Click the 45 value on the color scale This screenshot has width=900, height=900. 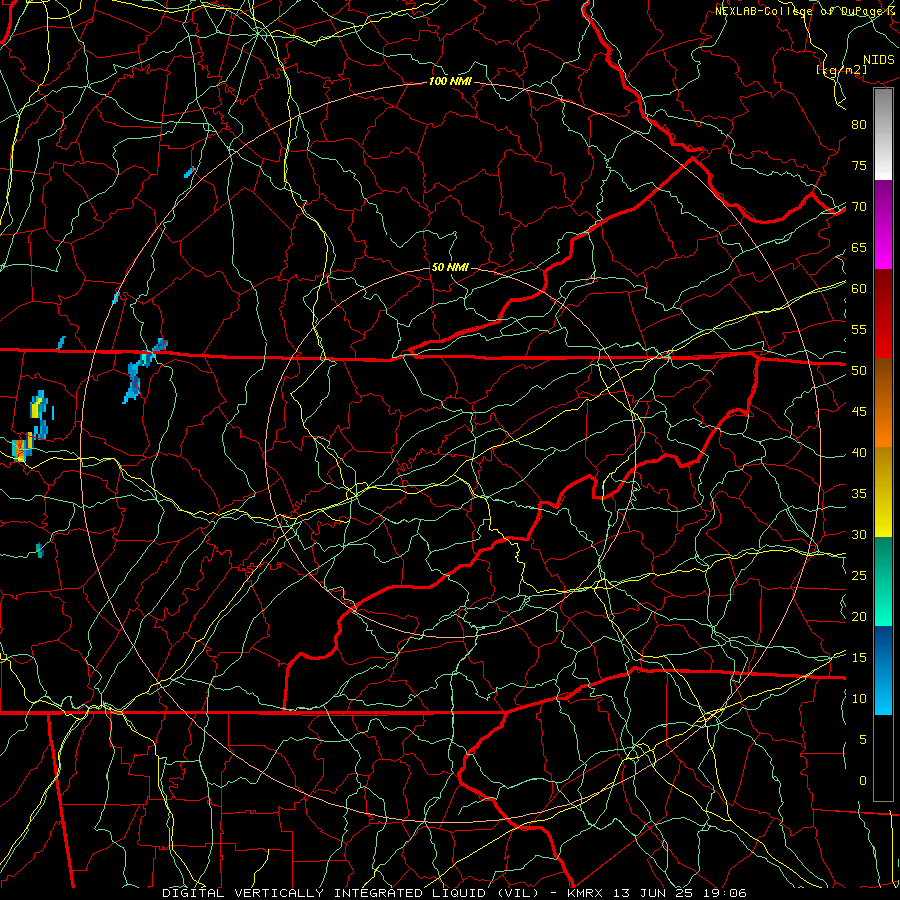pos(859,412)
